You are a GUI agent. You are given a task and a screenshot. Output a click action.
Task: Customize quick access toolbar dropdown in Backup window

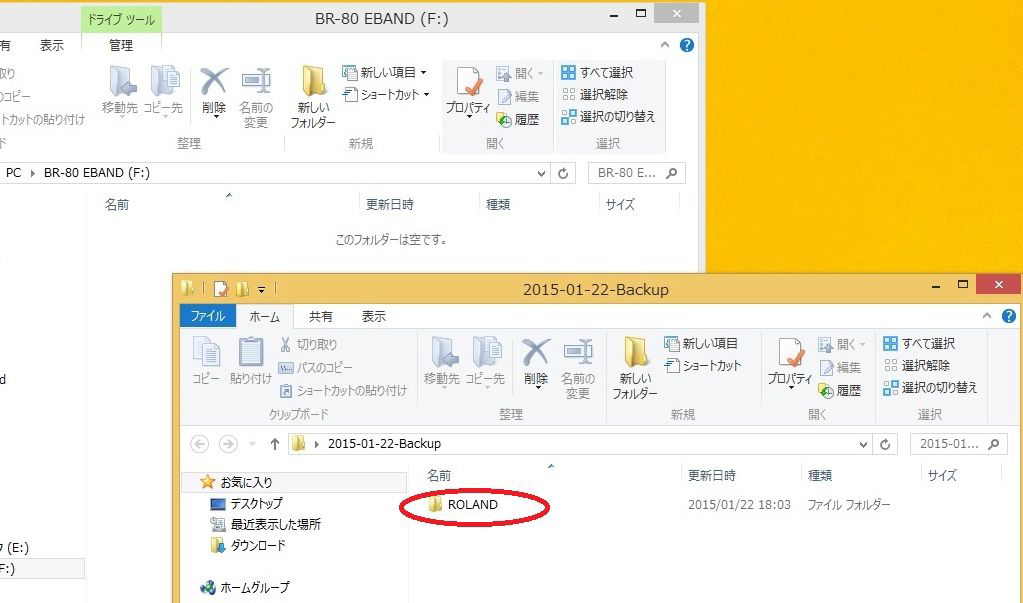[x=261, y=288]
